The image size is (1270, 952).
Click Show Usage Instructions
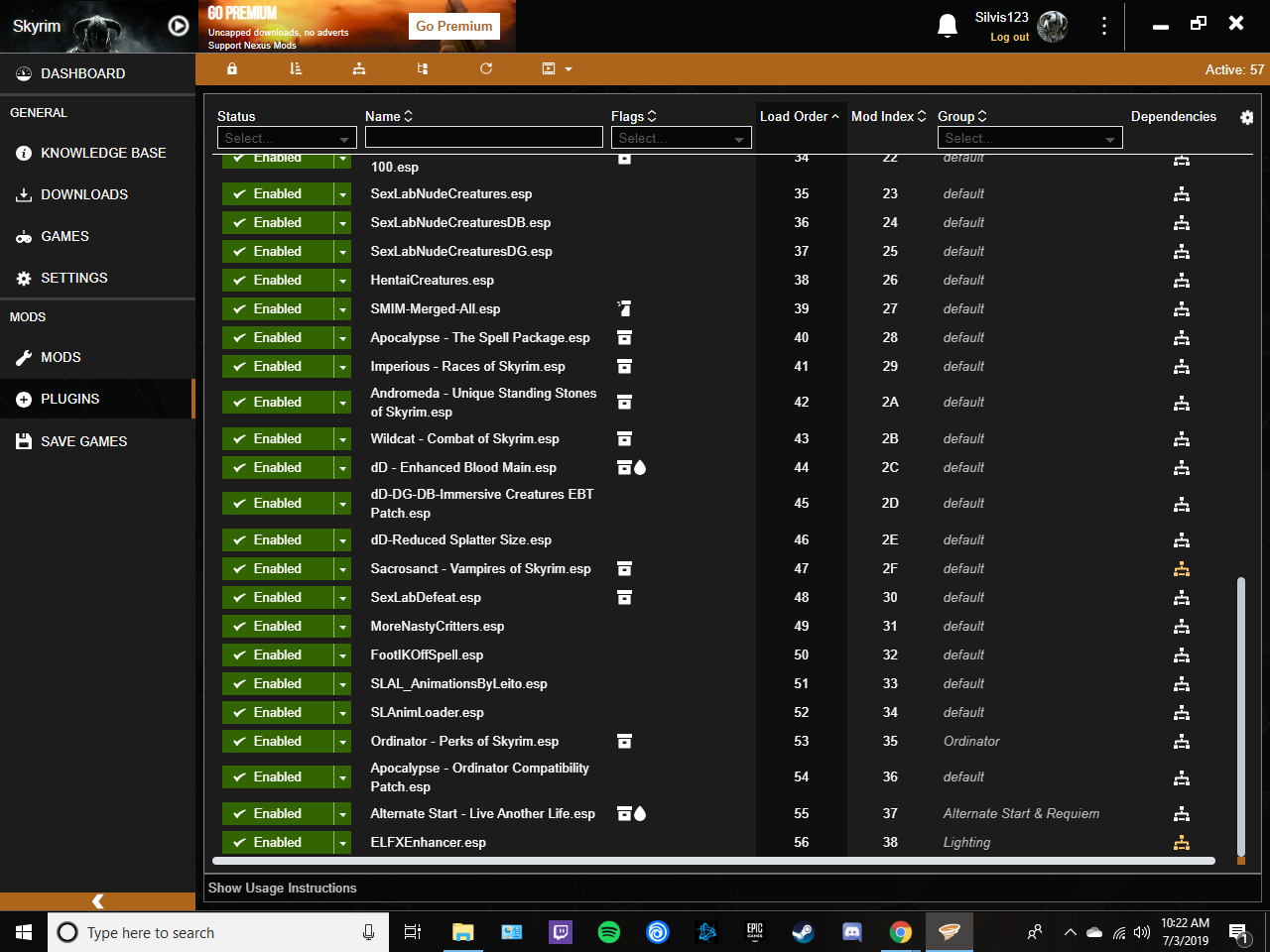point(282,889)
